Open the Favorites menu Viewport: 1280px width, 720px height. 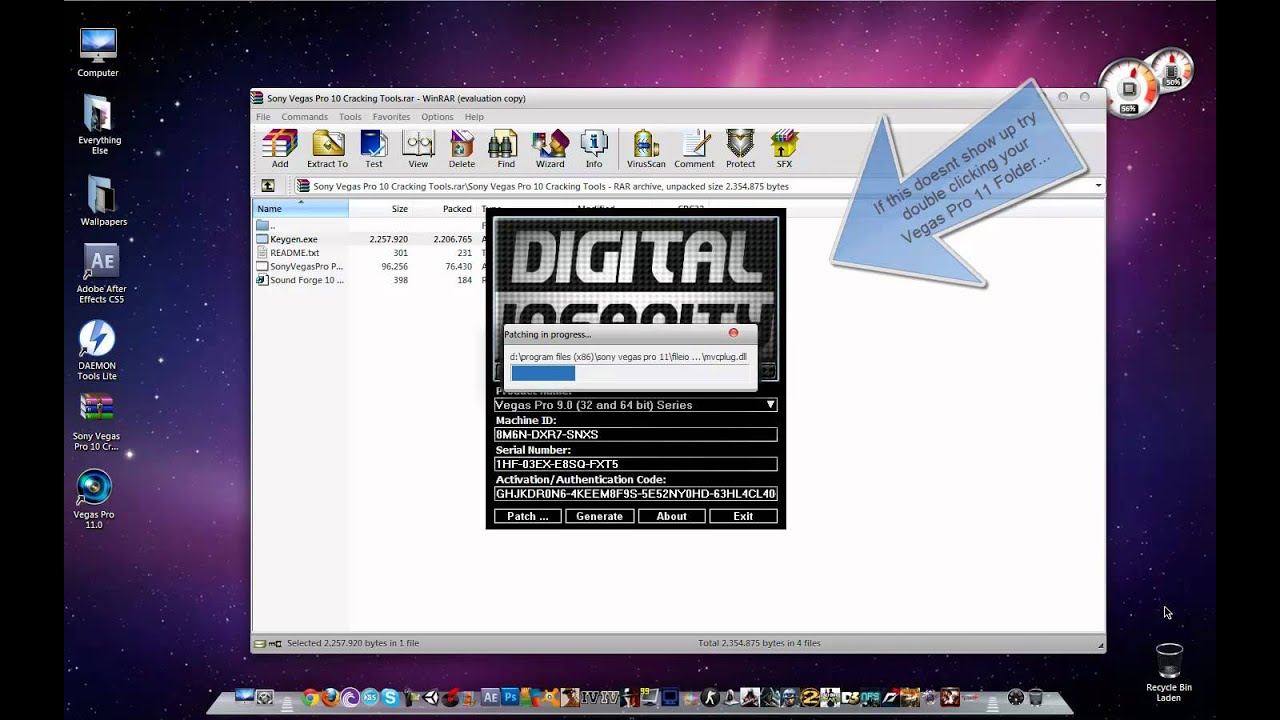click(391, 117)
